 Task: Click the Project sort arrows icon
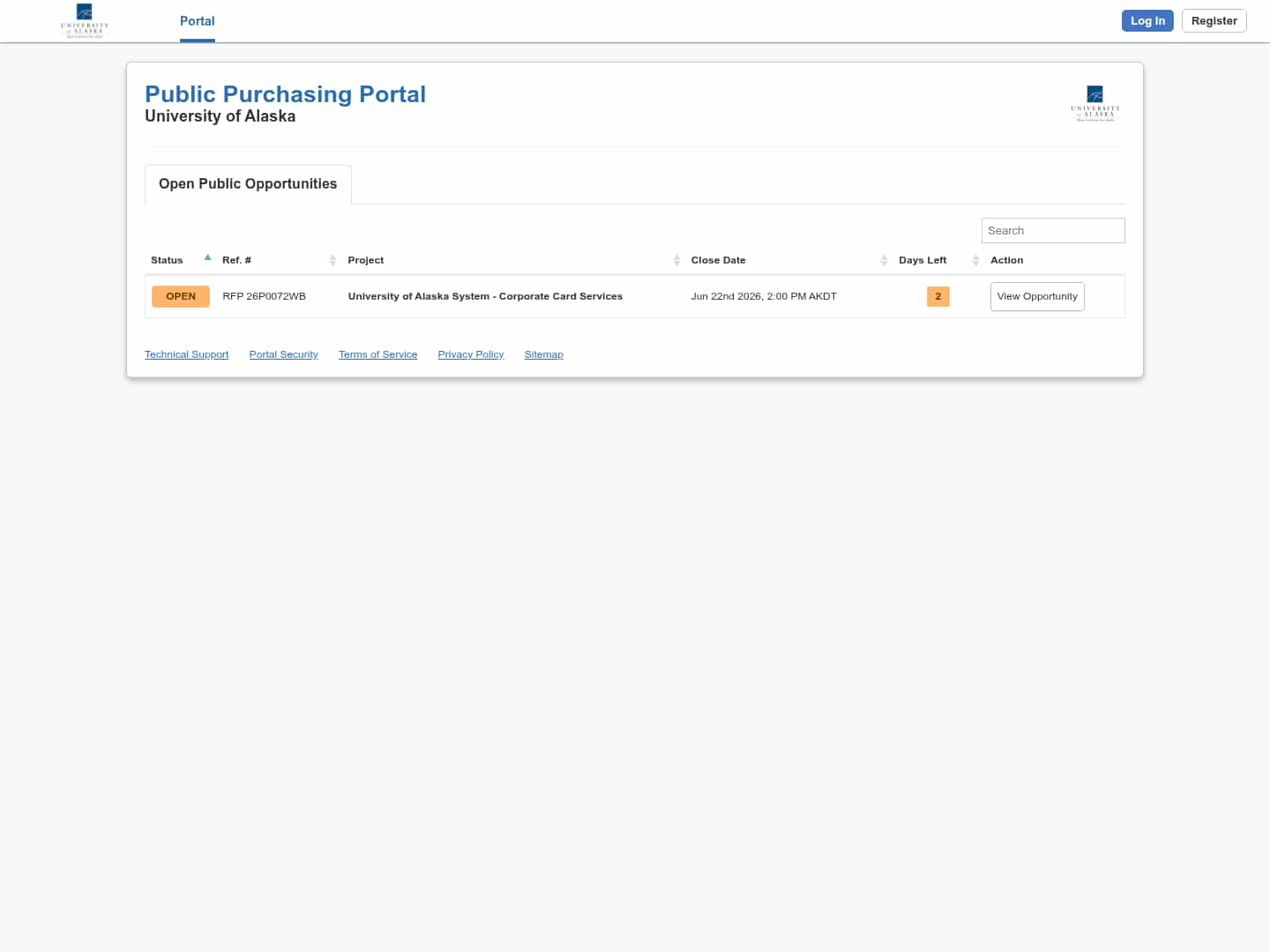point(676,260)
